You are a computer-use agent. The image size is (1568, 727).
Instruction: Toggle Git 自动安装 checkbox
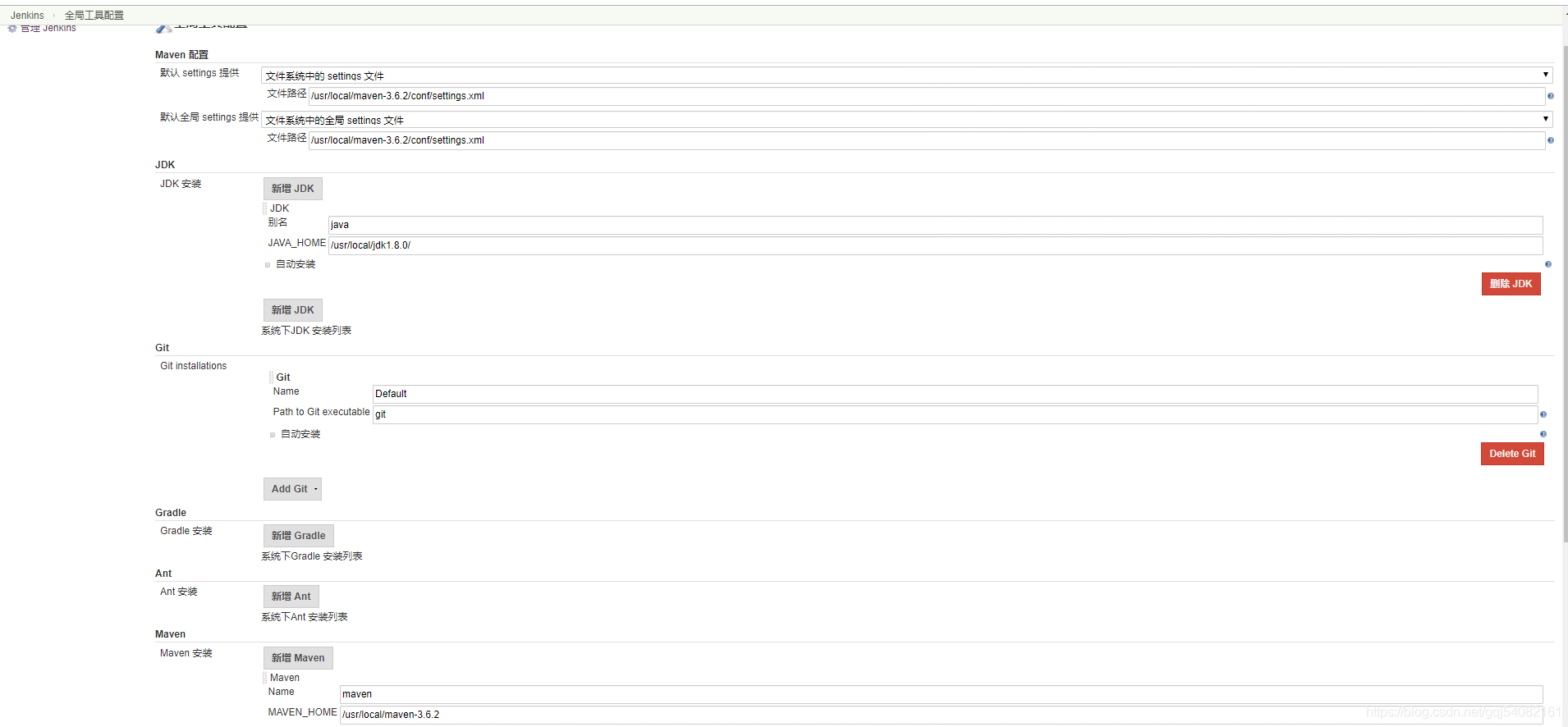pos(273,435)
